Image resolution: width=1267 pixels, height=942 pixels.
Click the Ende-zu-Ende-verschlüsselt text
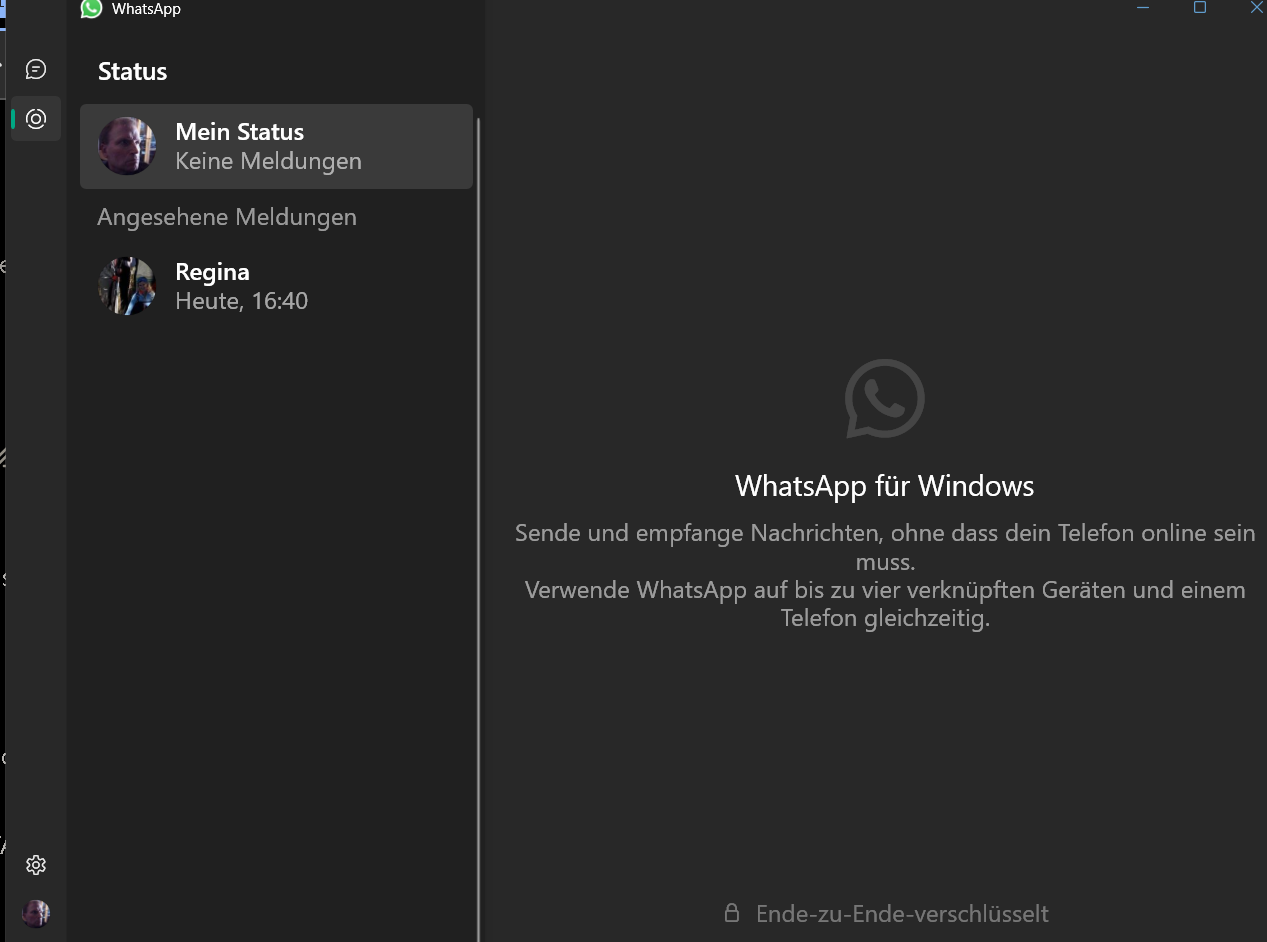tap(902, 914)
